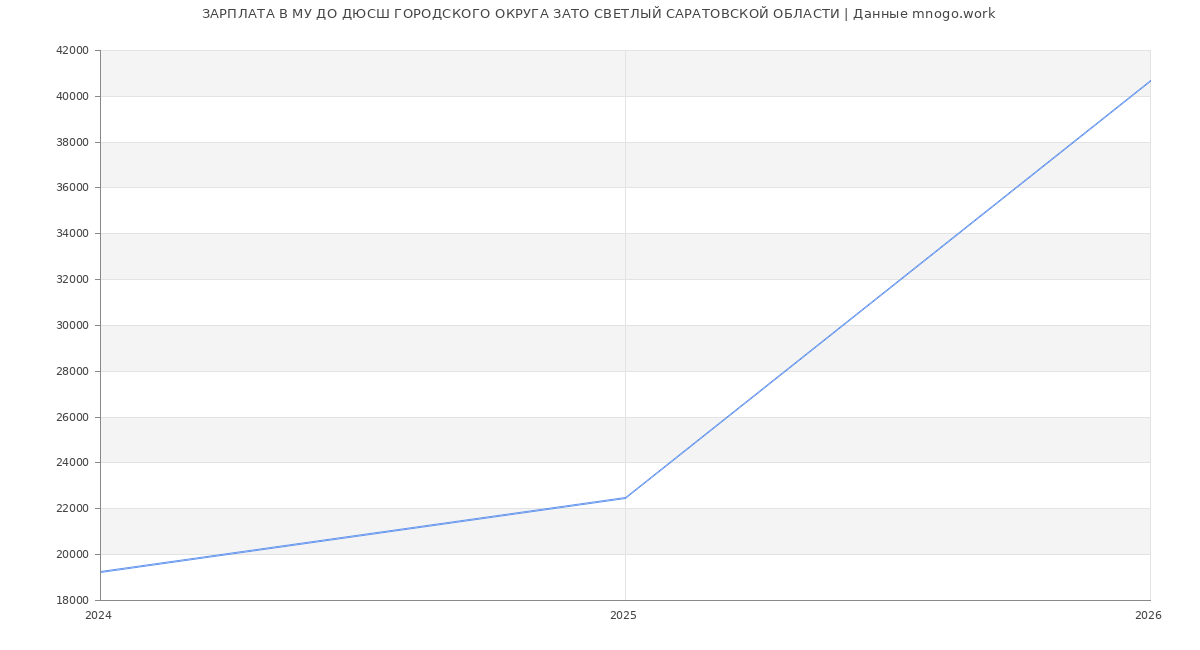1200x650 pixels.
Task: Select the 24000 y-axis label
Action: pyautogui.click(x=74, y=463)
